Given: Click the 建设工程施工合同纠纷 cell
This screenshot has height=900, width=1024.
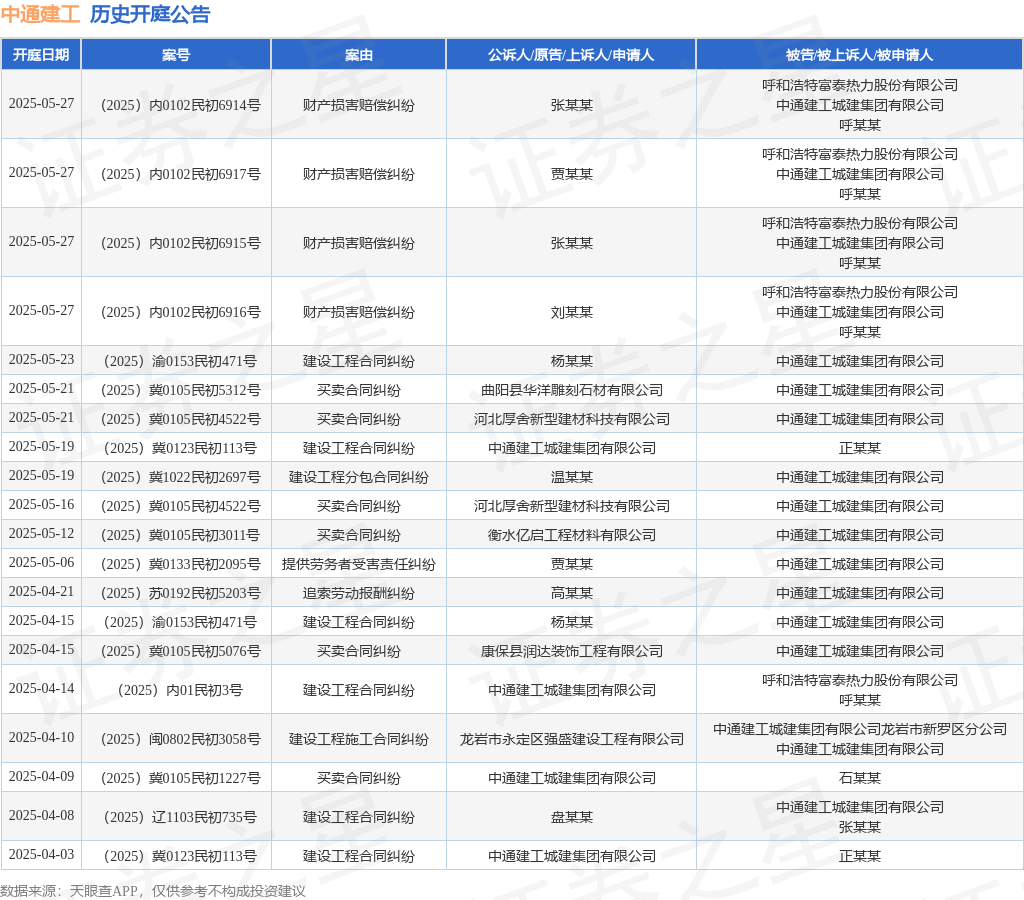Looking at the screenshot, I should pos(359,739).
